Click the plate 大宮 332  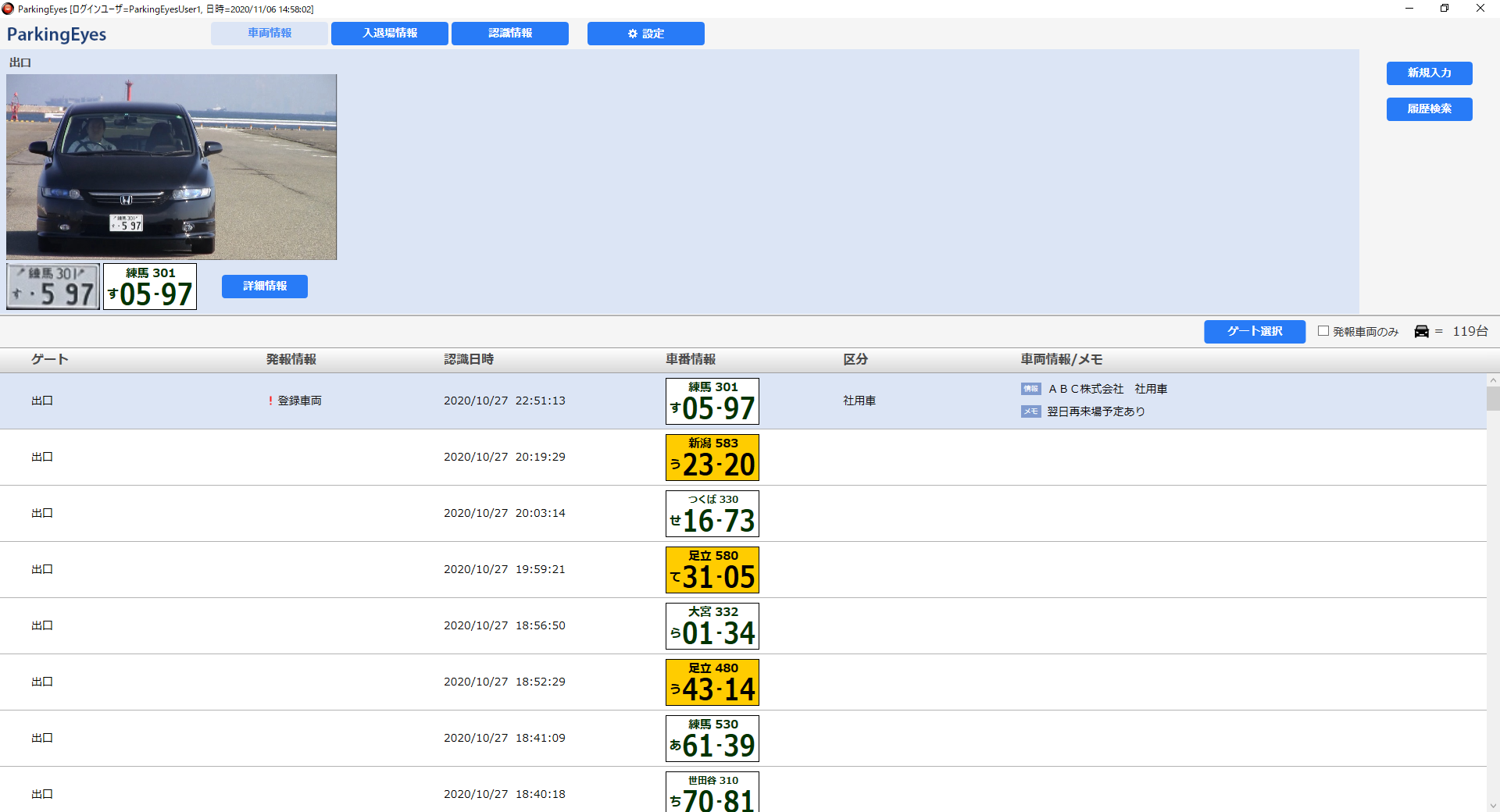pyautogui.click(x=712, y=626)
